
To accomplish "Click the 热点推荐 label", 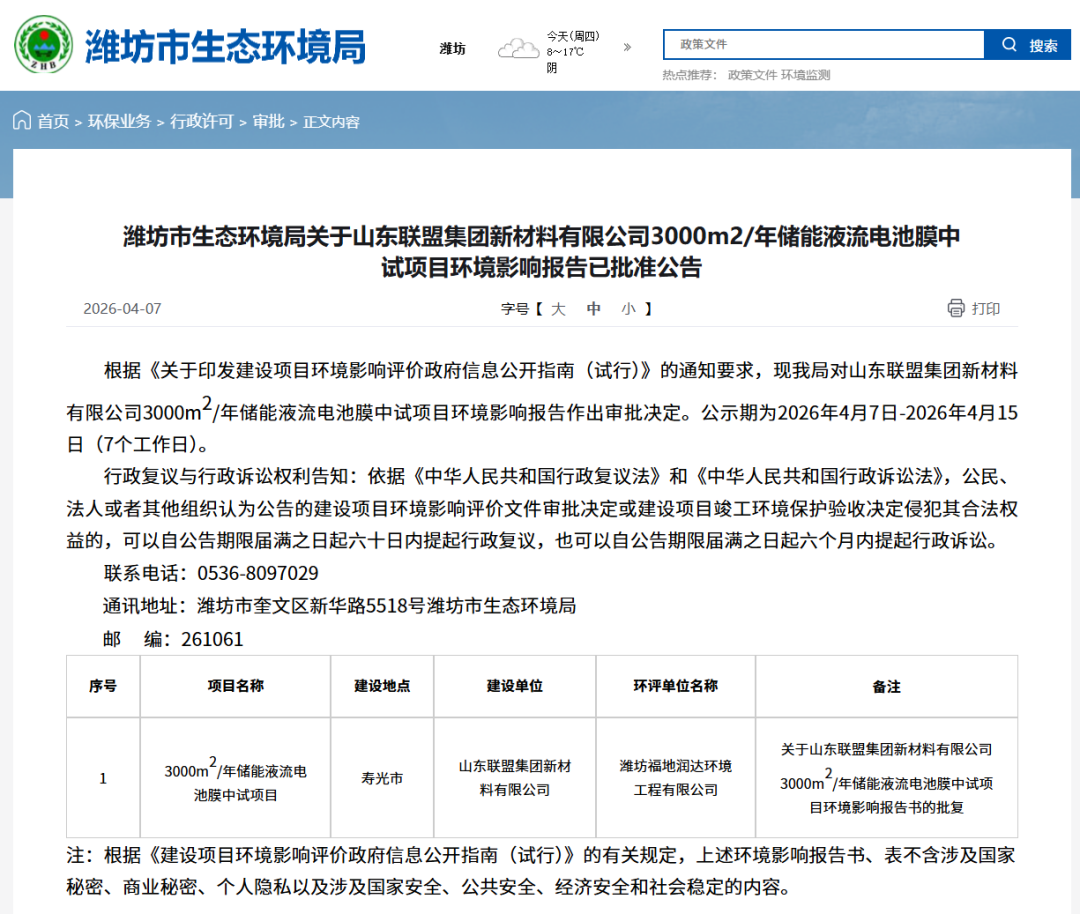I will click(689, 75).
